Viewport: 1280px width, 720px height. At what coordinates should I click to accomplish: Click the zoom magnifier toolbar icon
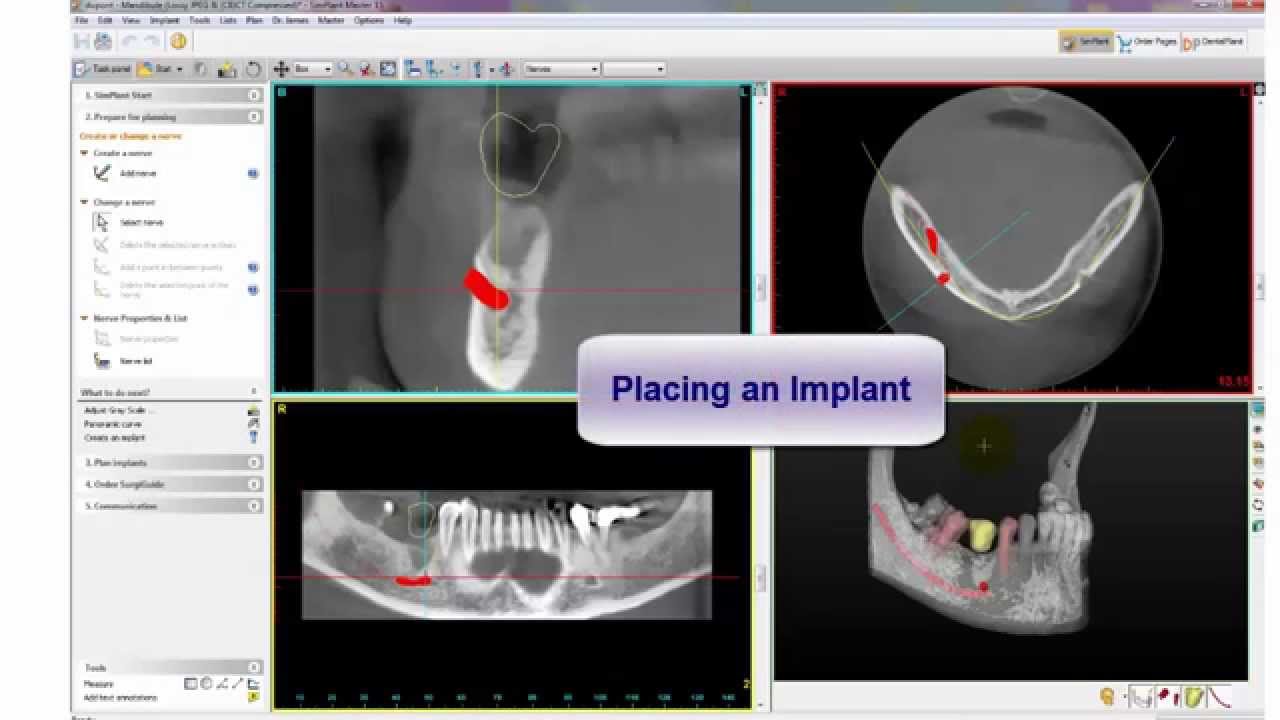[342, 68]
